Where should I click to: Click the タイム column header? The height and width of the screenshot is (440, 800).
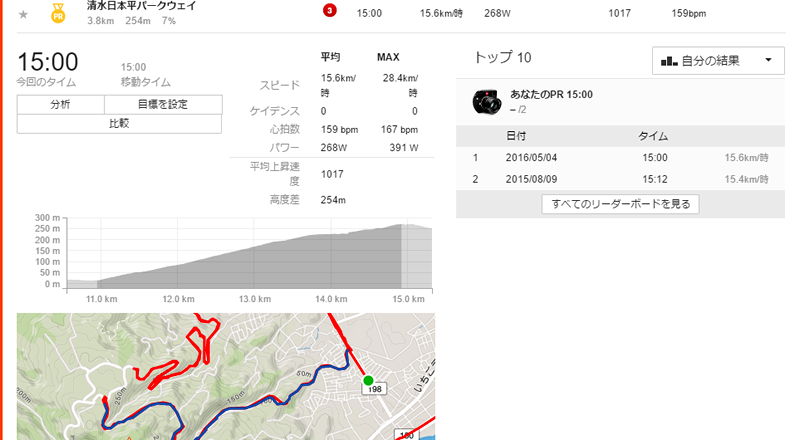[653, 136]
